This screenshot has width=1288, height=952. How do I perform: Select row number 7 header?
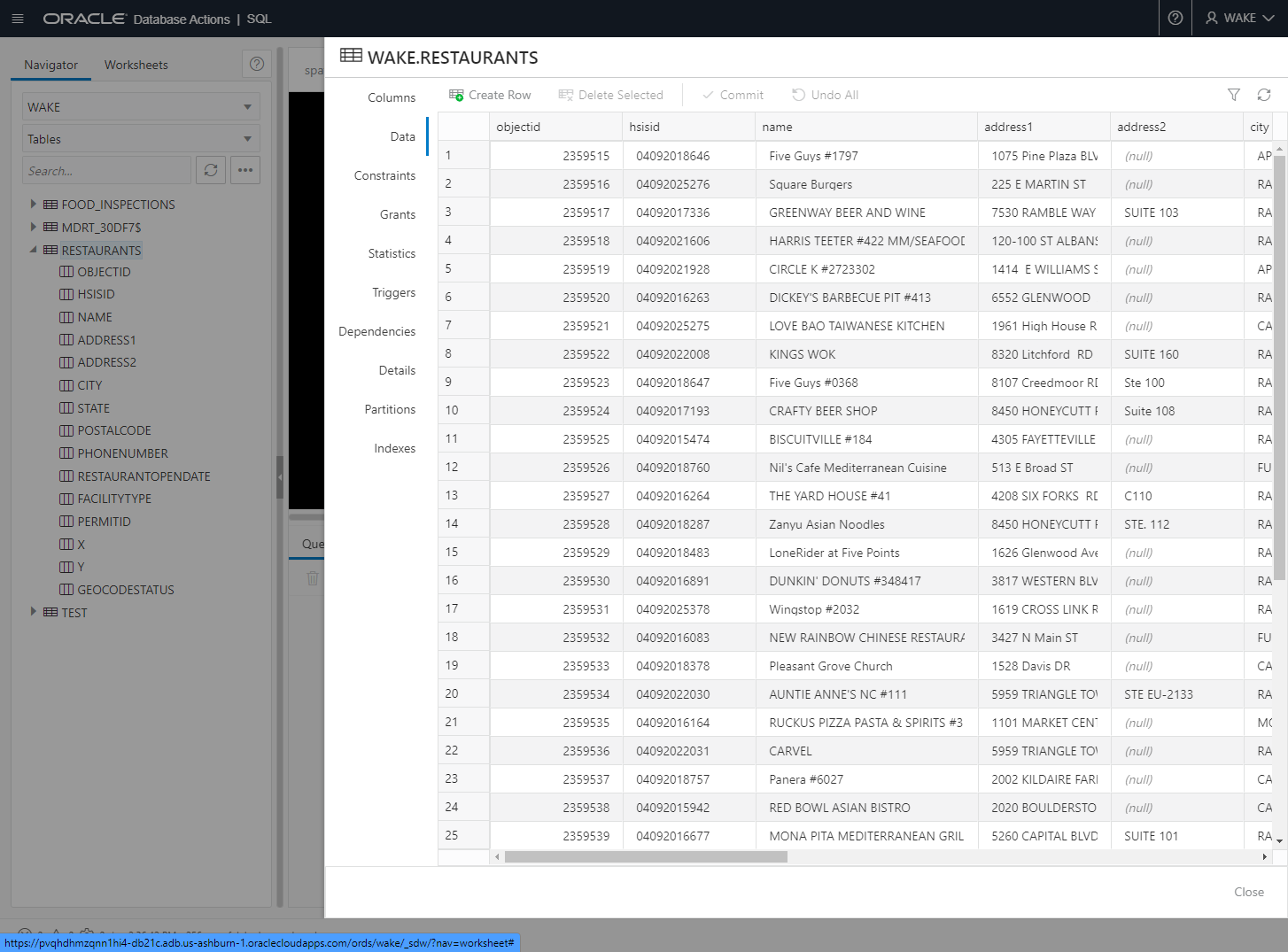tap(463, 325)
